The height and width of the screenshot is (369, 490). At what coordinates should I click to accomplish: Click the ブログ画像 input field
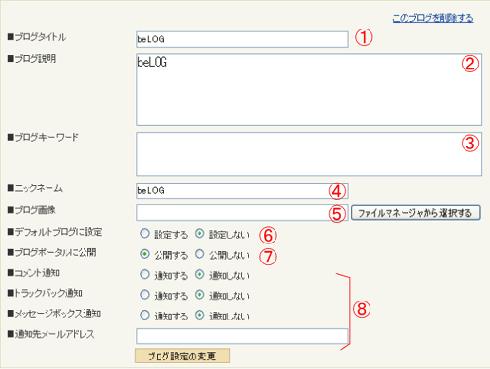pyautogui.click(x=242, y=213)
